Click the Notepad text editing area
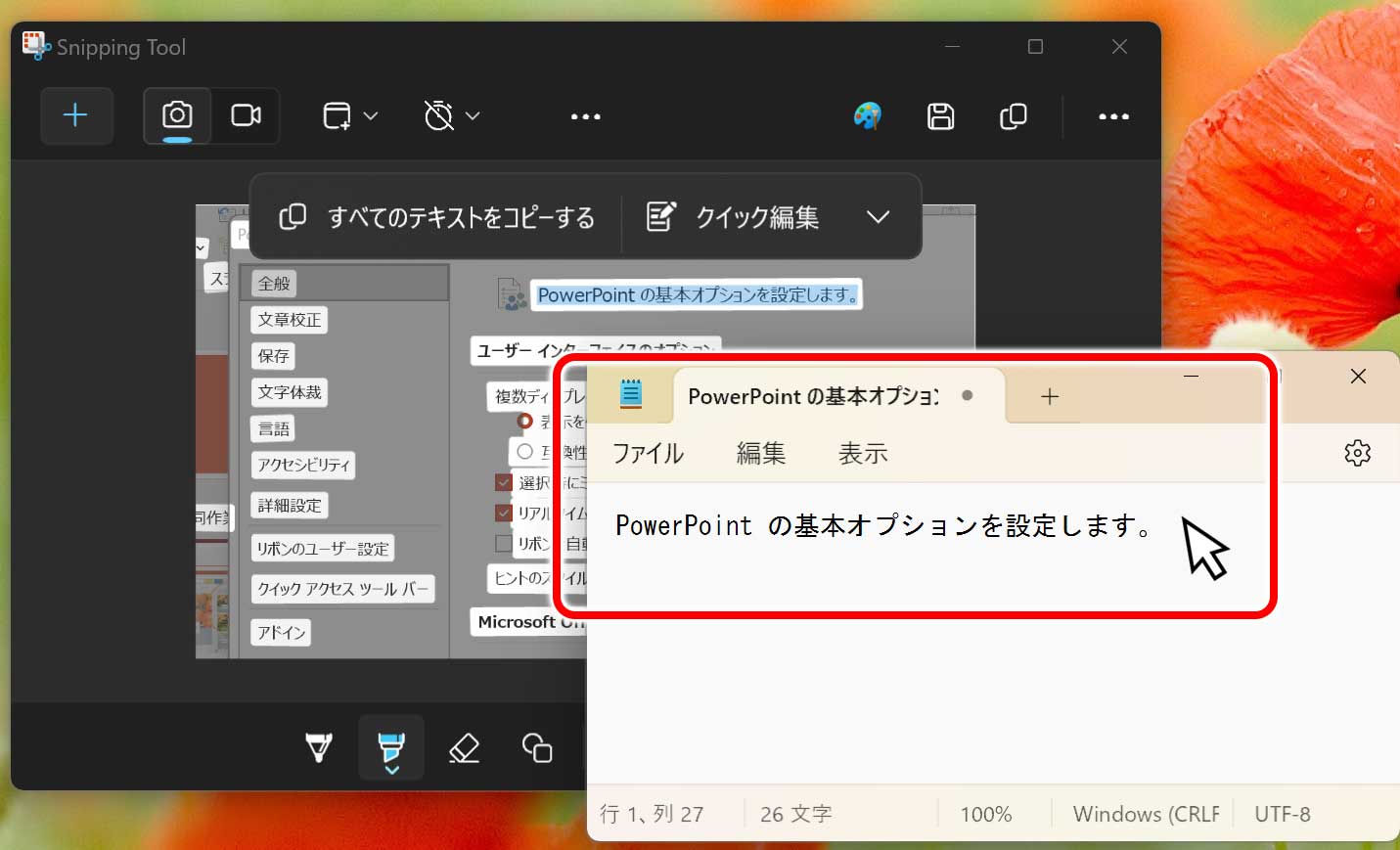 click(993, 631)
